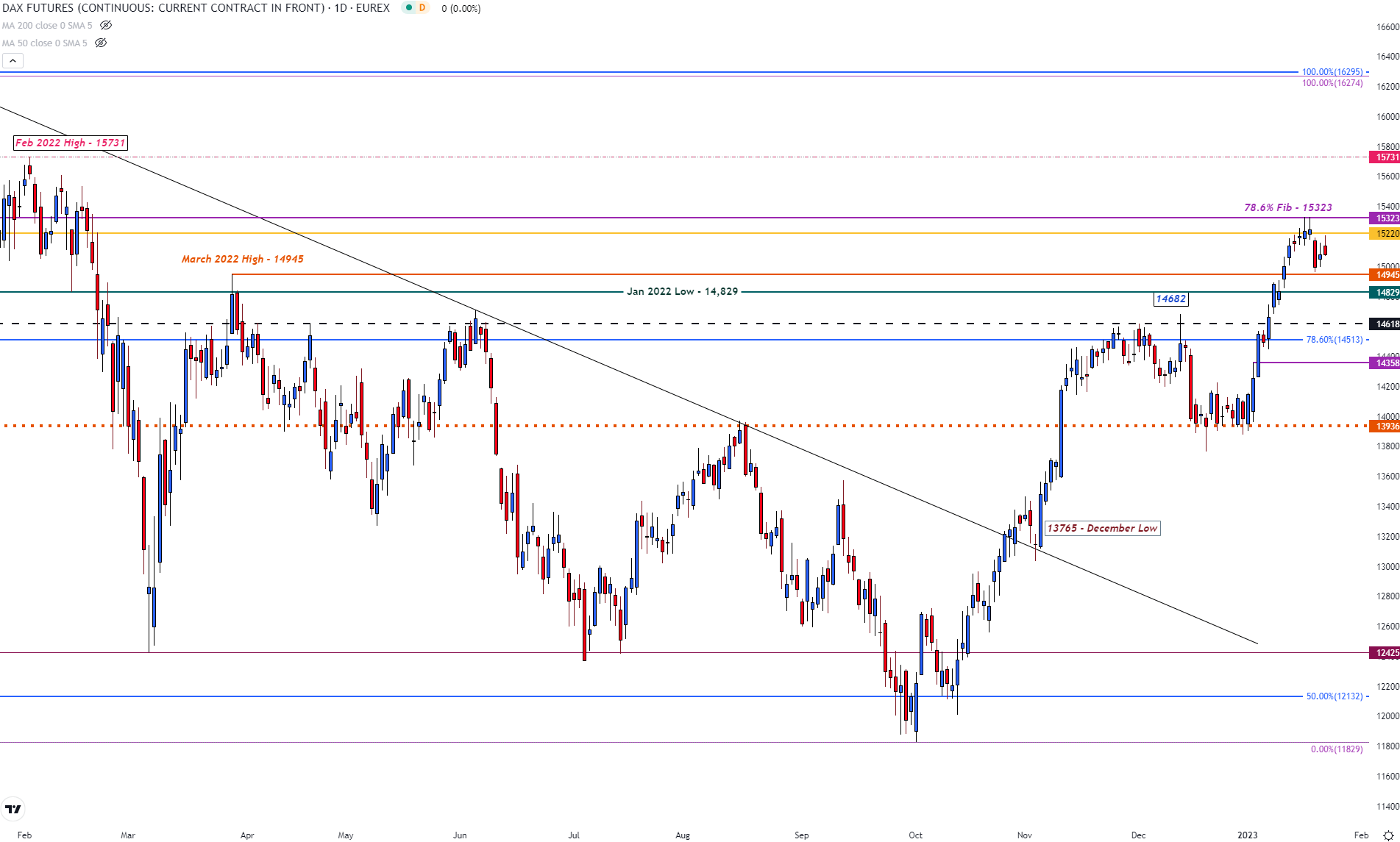Image resolution: width=1400 pixels, height=842 pixels.
Task: Click the orange D delayed-data badge
Action: (x=422, y=8)
